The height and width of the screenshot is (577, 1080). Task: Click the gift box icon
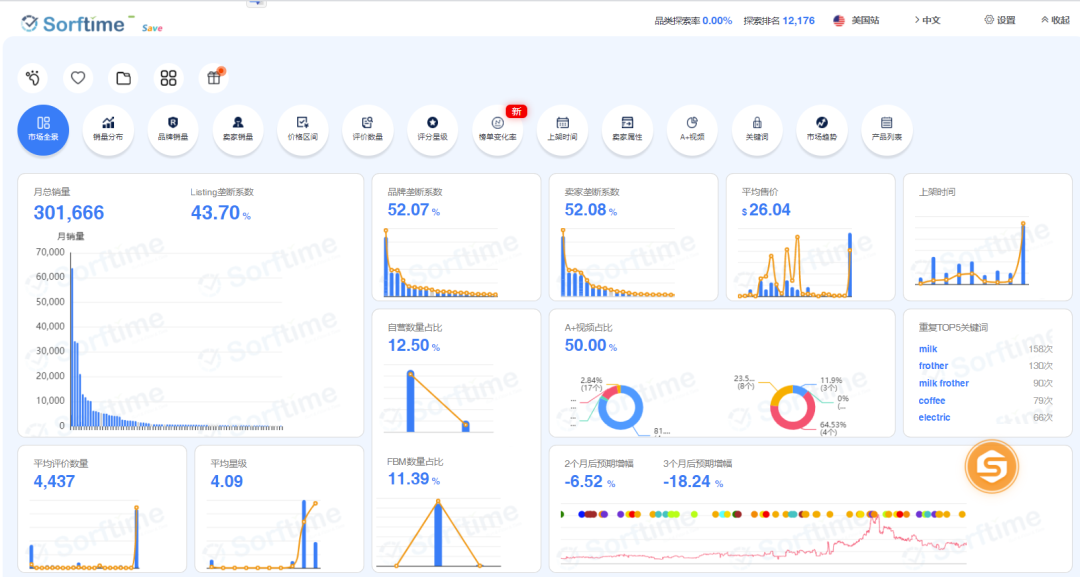(x=214, y=78)
